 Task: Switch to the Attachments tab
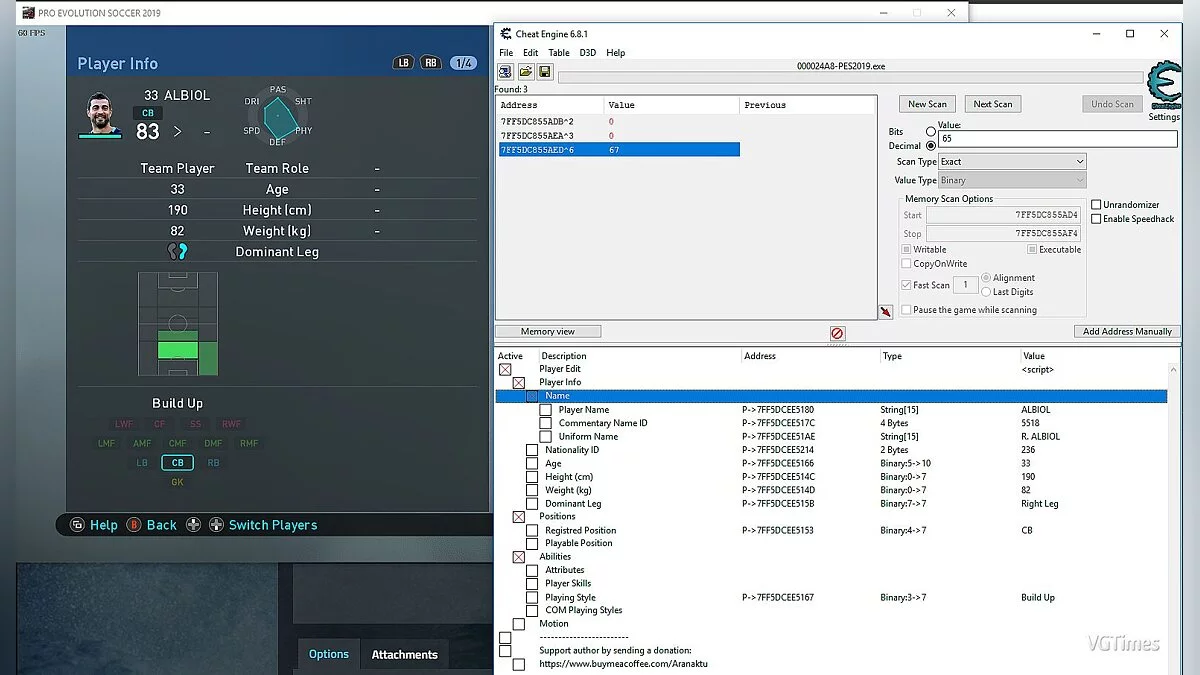click(x=404, y=654)
